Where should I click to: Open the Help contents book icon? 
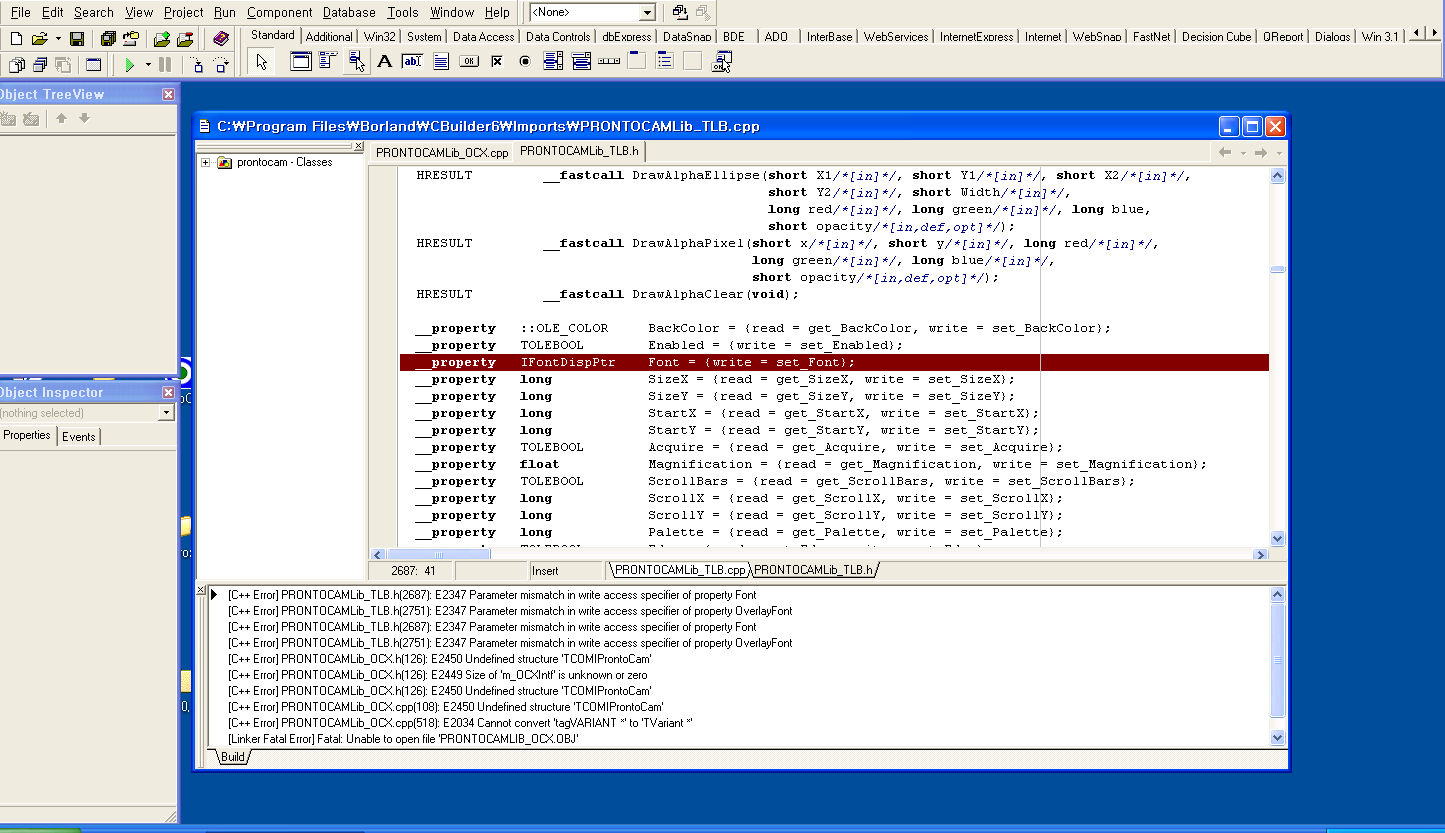pyautogui.click(x=221, y=39)
